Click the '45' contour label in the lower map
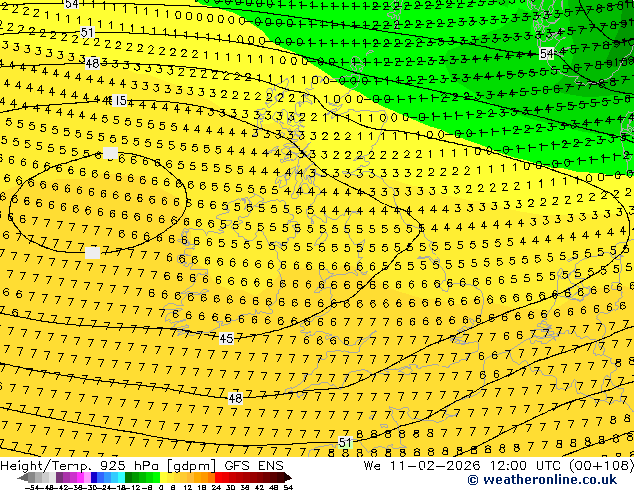The image size is (634, 490). 226,338
